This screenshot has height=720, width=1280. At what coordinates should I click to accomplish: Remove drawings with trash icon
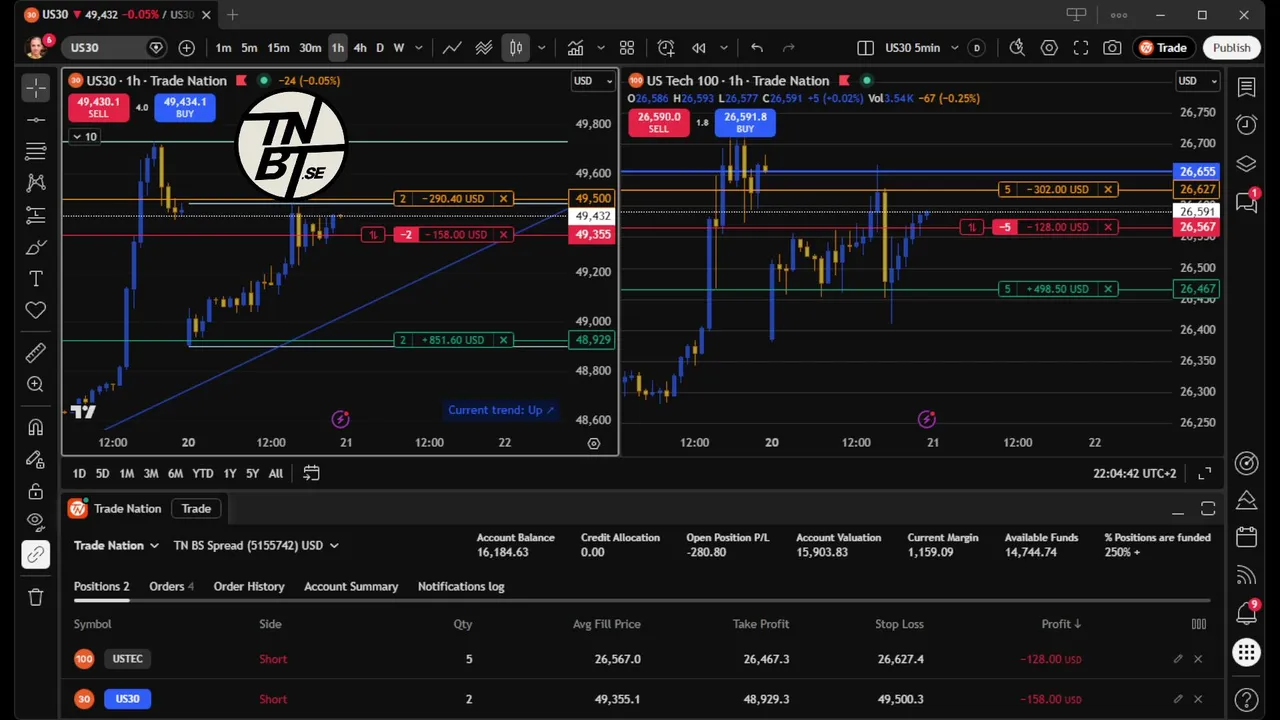[x=36, y=597]
